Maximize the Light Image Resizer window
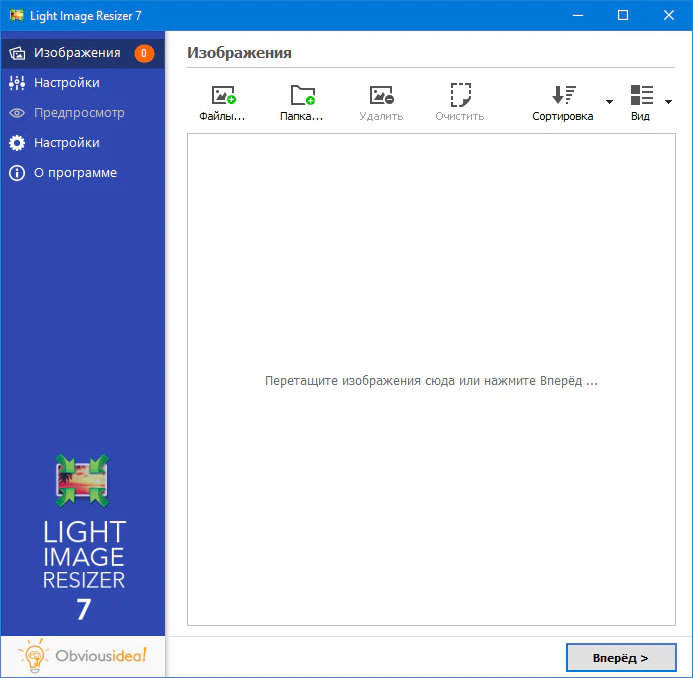The height and width of the screenshot is (678, 693). 623,15
